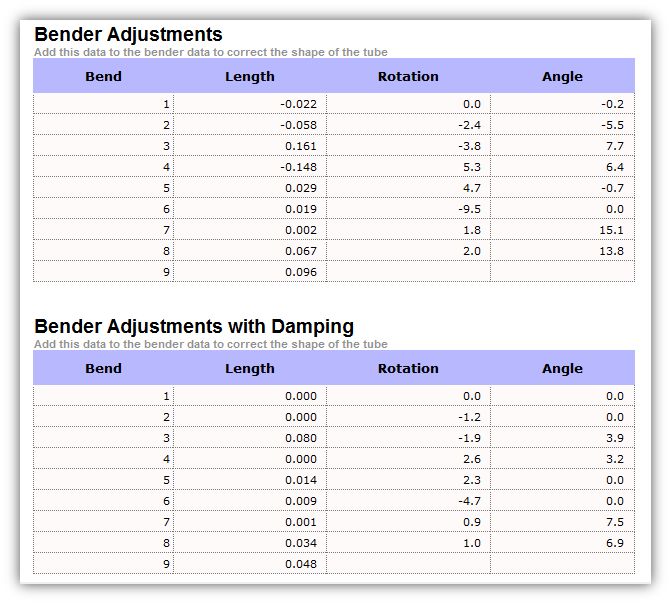The width and height of the screenshot is (671, 604).
Task: Click the 15.1 Angle cell
Action: 611,230
